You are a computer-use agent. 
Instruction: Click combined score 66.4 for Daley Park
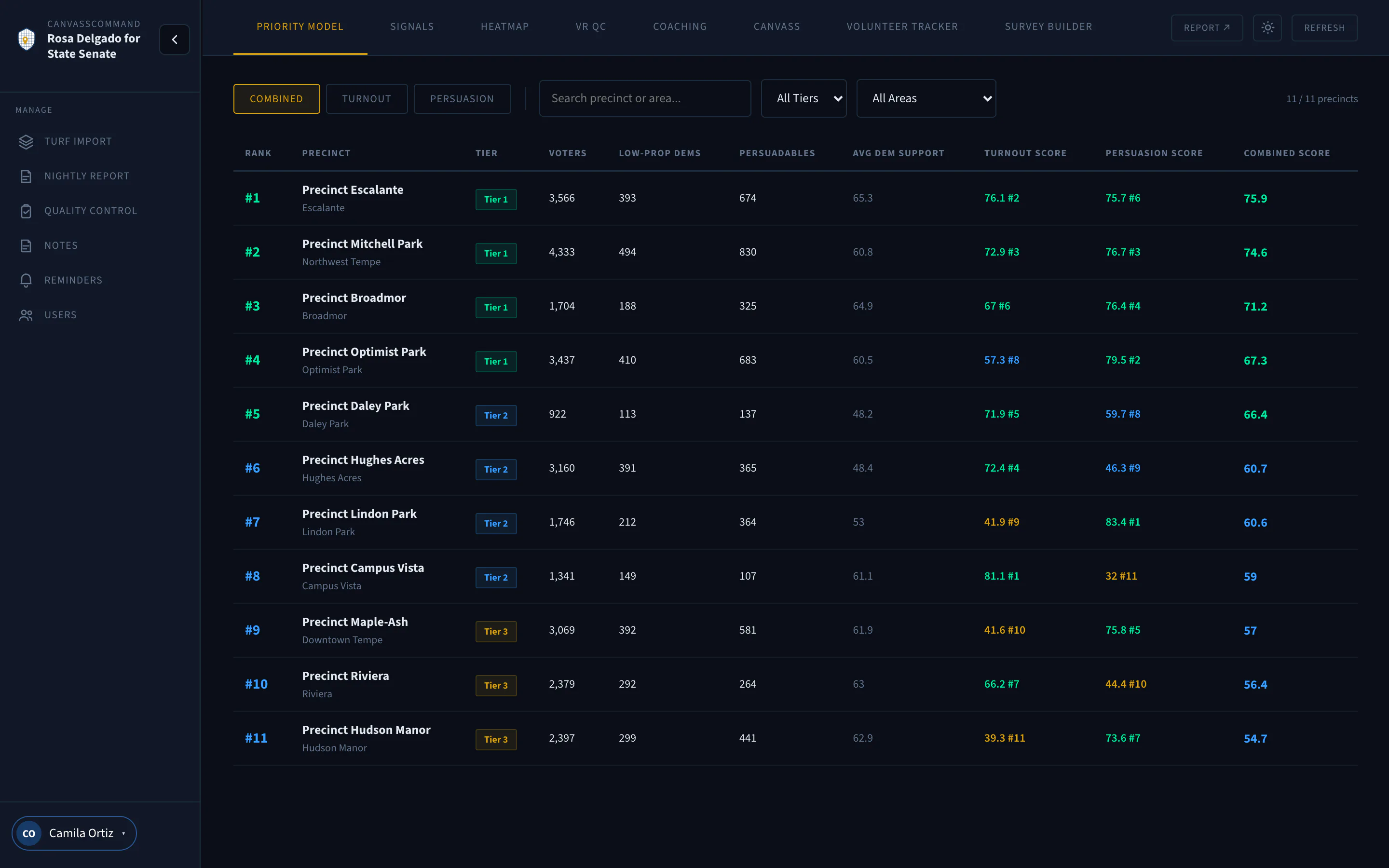(x=1255, y=415)
